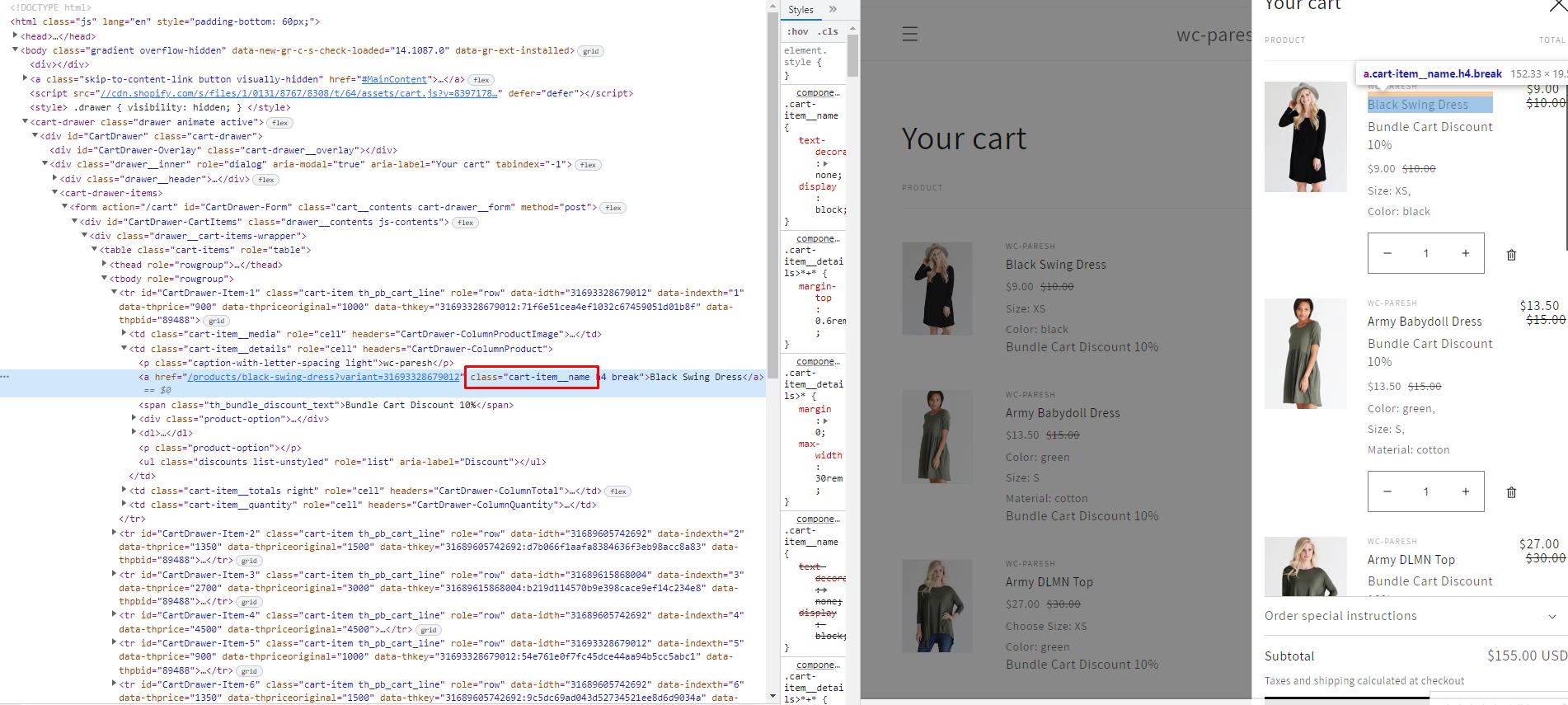Screen dimensions: 1568x705
Task: Toggle flex badge on skip-to-content link node
Action: [481, 80]
